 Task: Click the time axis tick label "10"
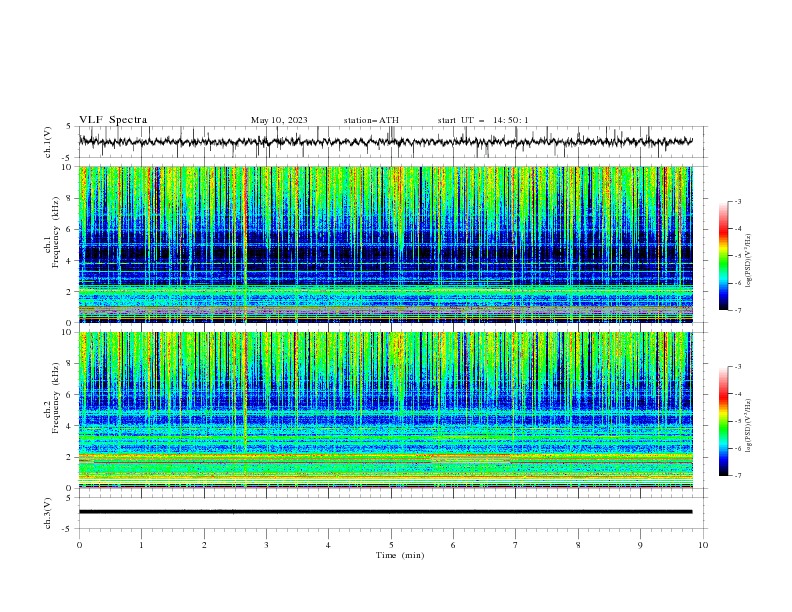click(x=703, y=545)
